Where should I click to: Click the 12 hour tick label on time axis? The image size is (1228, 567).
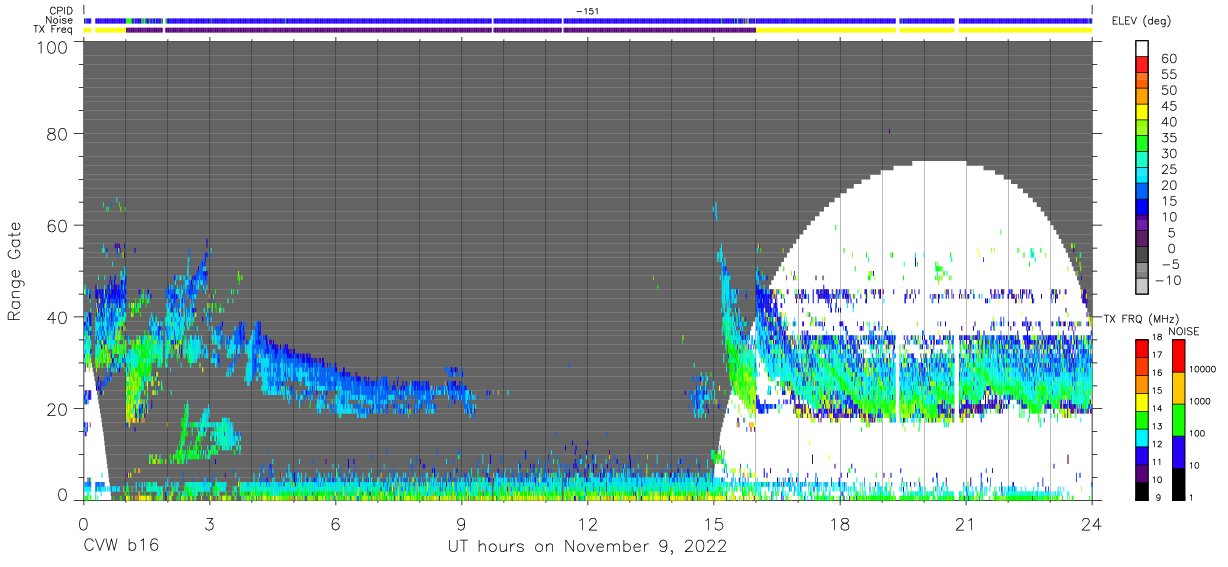587,524
